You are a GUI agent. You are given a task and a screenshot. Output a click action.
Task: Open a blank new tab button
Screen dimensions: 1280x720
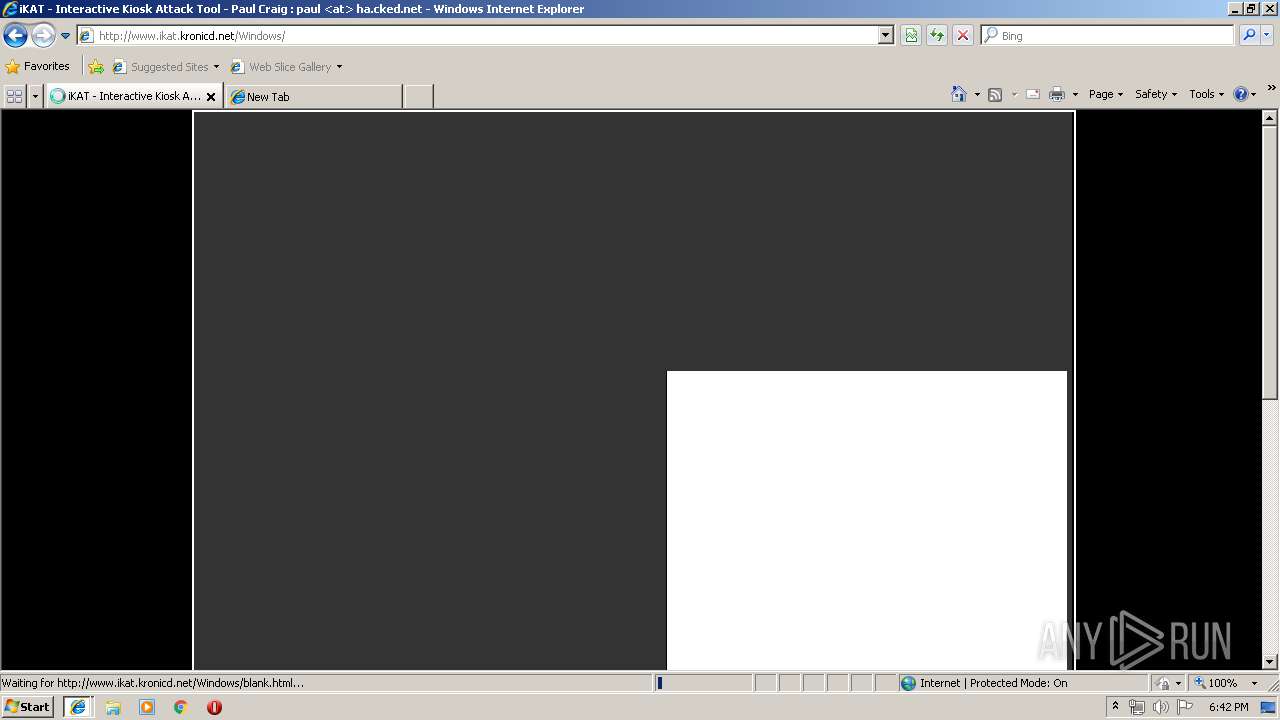tap(418, 96)
